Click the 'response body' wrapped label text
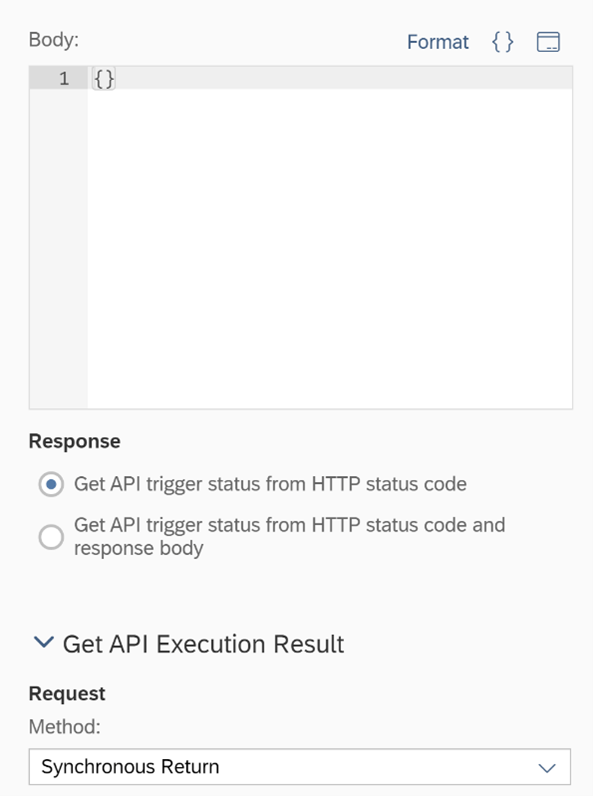The height and width of the screenshot is (796, 593). coord(139,548)
